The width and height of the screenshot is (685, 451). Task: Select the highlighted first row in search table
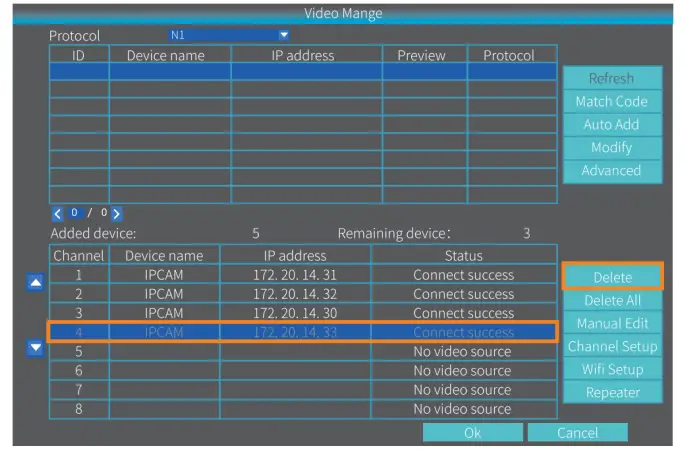303,71
